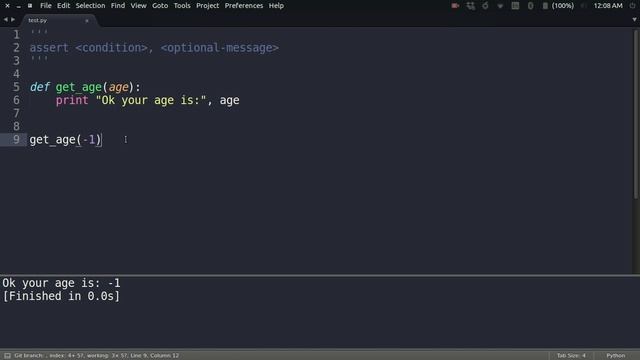Image resolution: width=640 pixels, height=360 pixels.
Task: Open the File menu
Action: point(46,6)
